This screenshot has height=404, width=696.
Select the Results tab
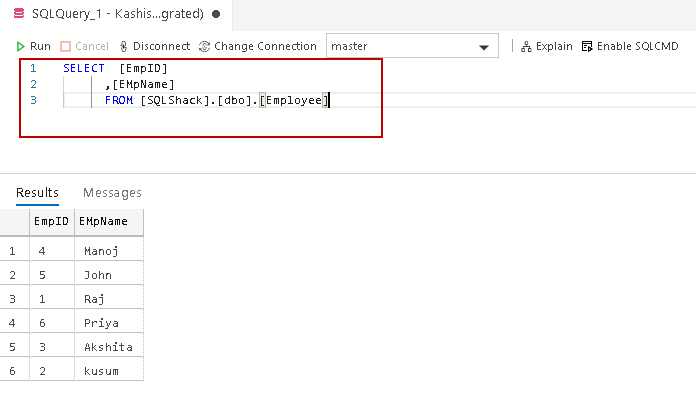(37, 193)
